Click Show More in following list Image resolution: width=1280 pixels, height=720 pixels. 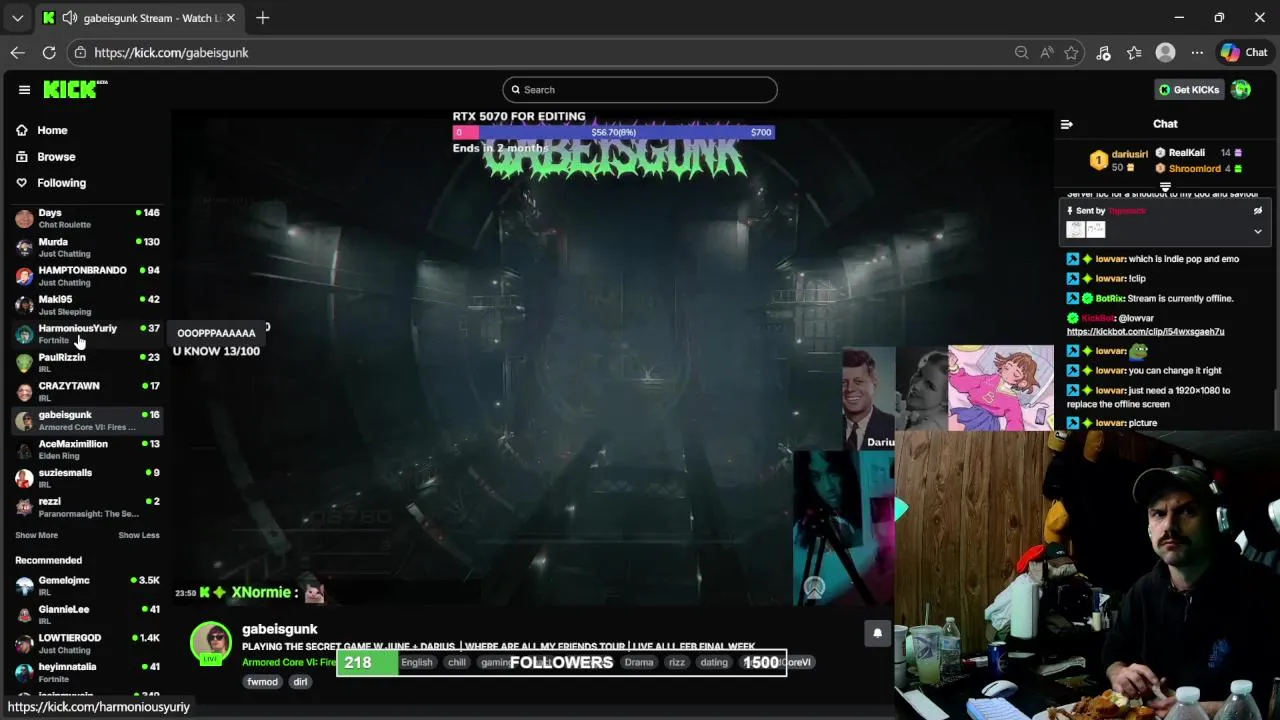point(36,535)
